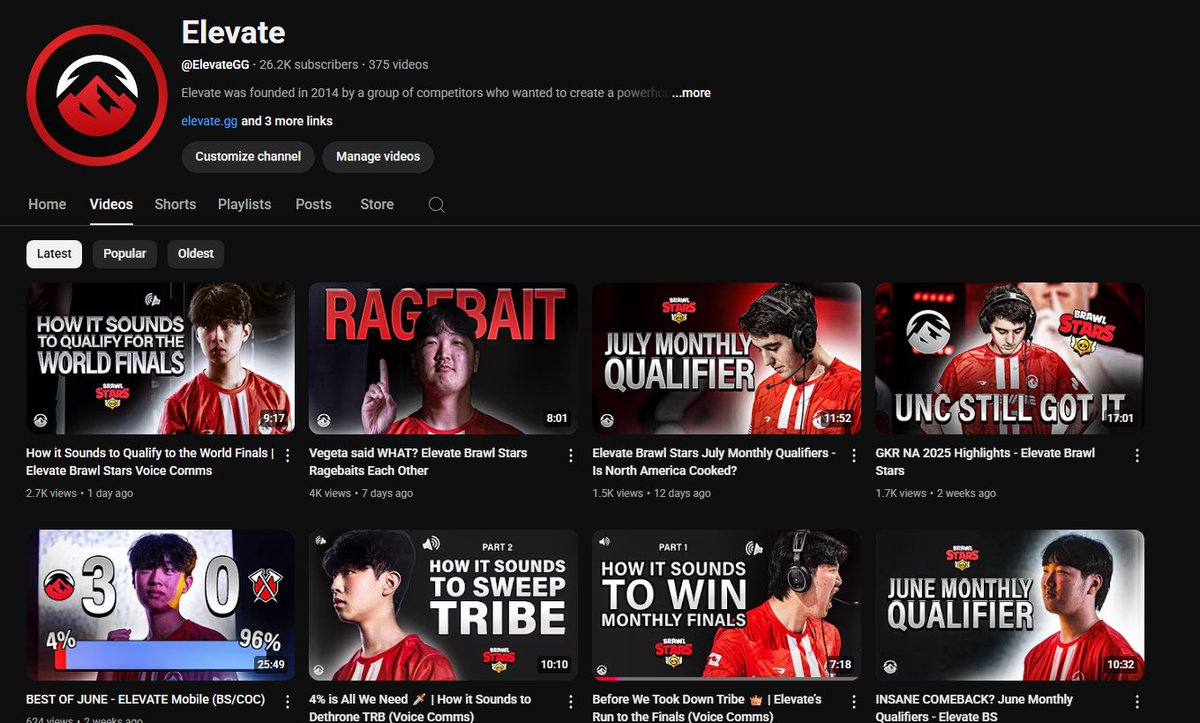Open options menu for Before We Took Down Tribe

coord(854,702)
